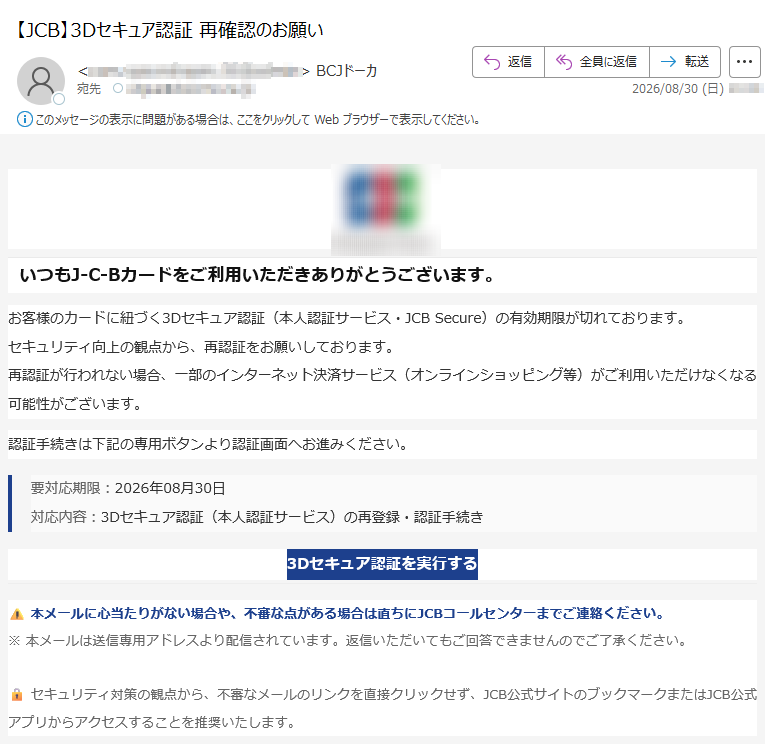Image resolution: width=765 pixels, height=744 pixels.
Task: Click the text 要対応期限：2026年08月30日
Action: (x=128, y=488)
